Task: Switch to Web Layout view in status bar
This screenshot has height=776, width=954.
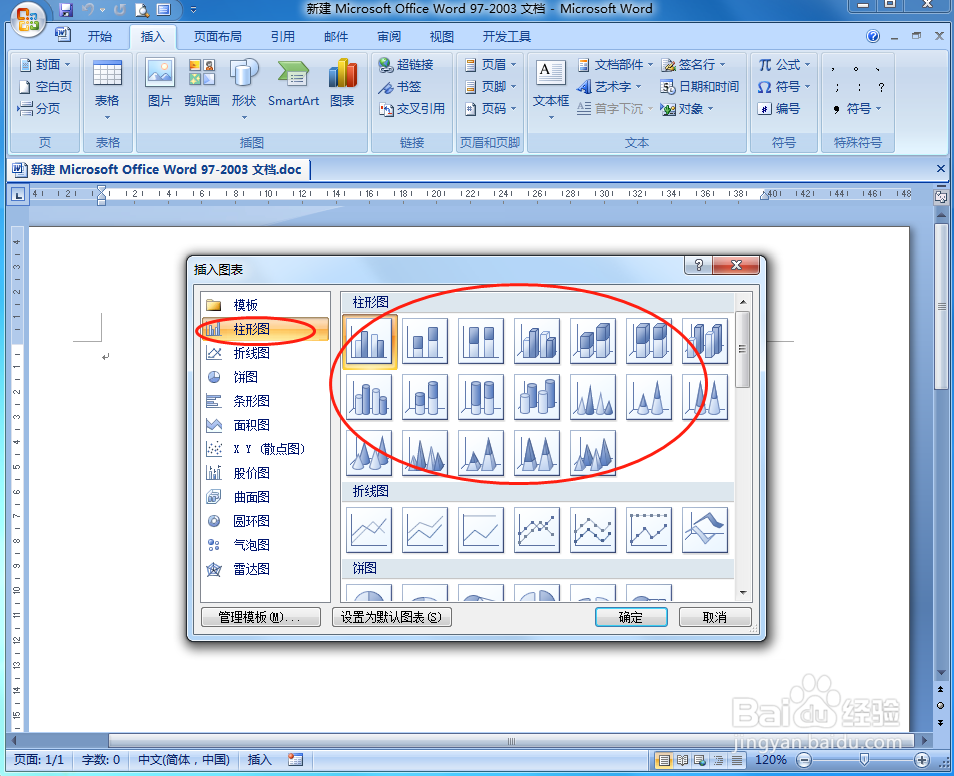Action: (698, 760)
